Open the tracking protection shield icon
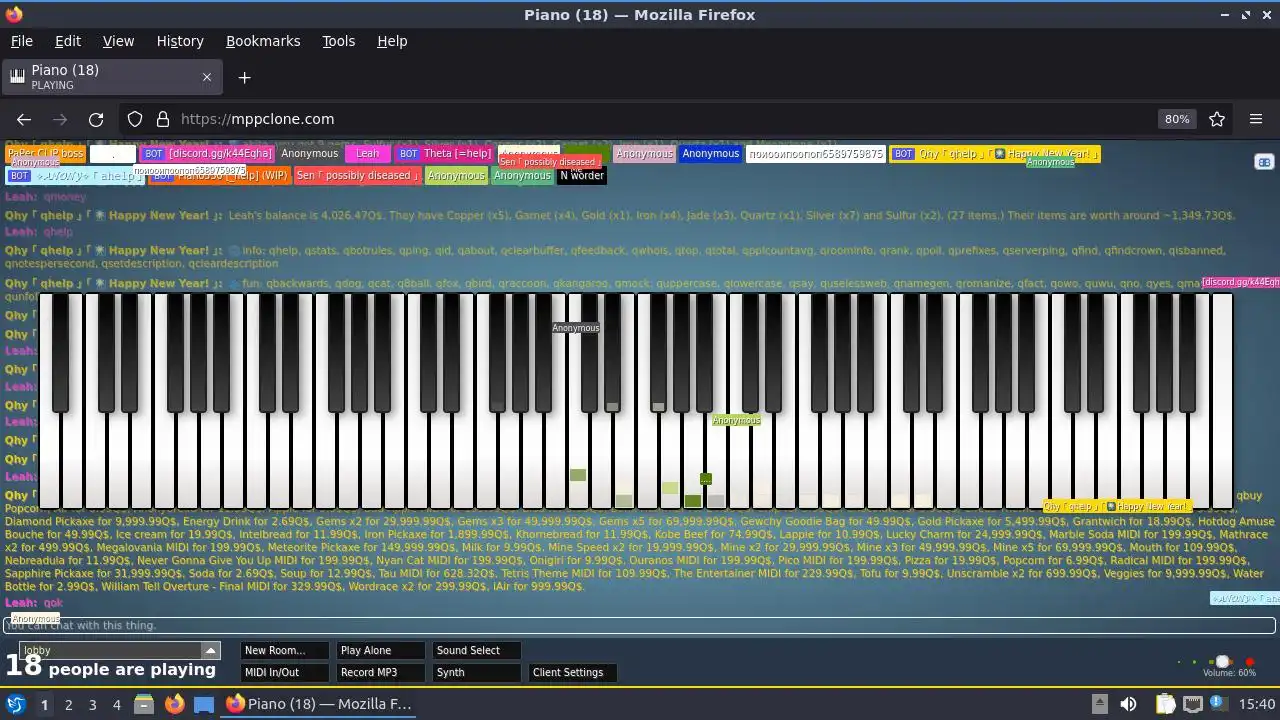Viewport: 1280px width, 720px height. [x=135, y=119]
